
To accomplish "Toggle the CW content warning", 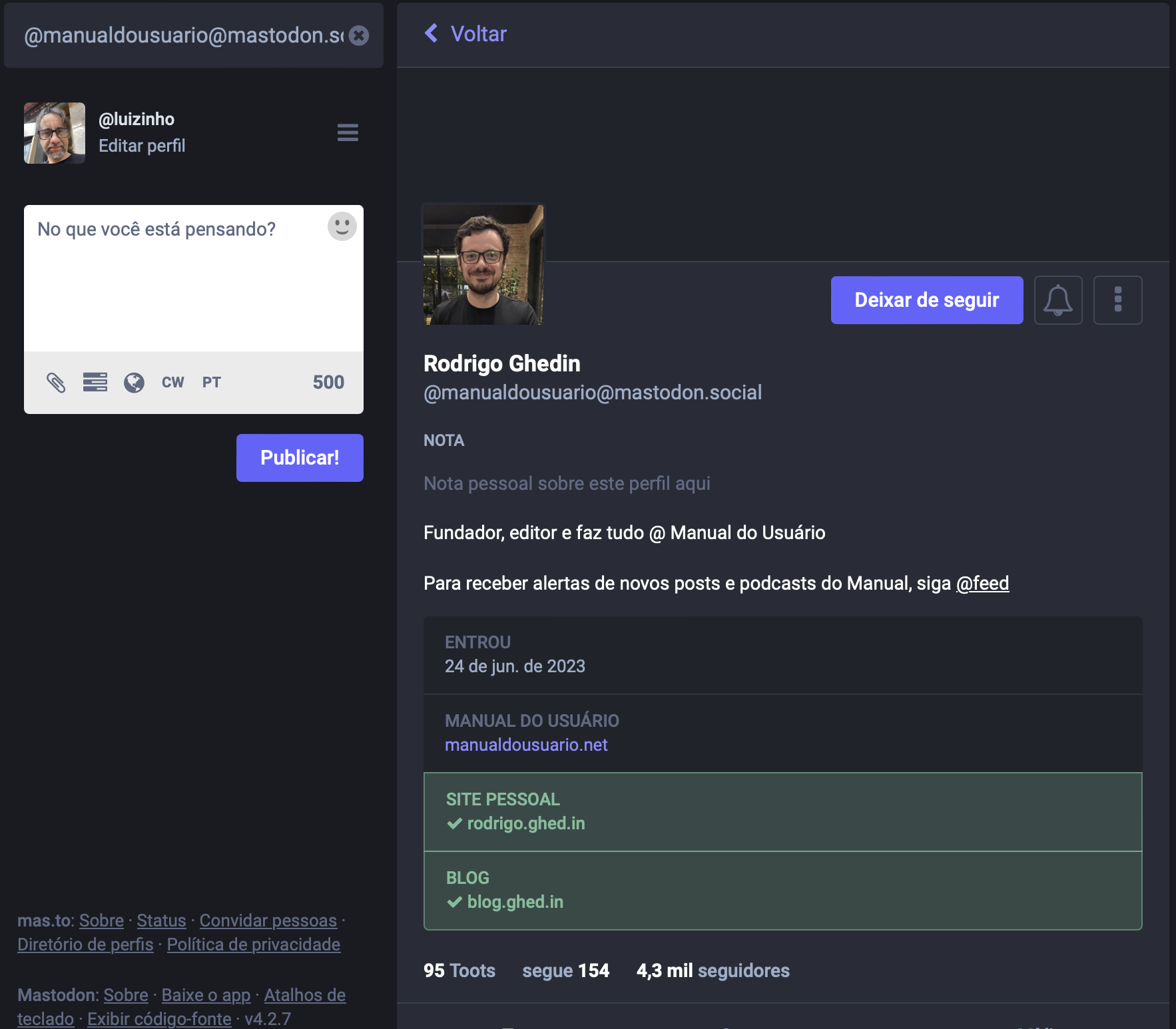I will click(172, 382).
